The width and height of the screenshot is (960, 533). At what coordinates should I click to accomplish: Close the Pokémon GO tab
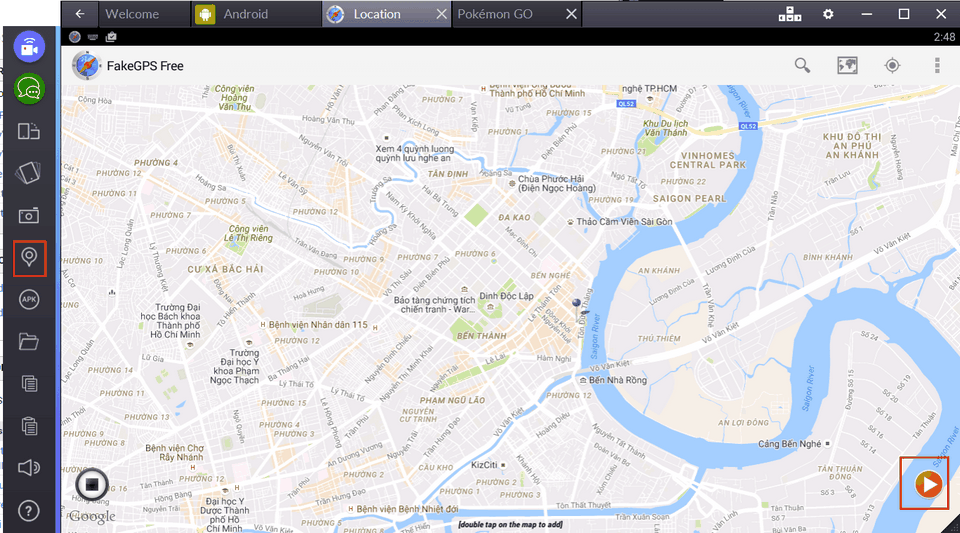tap(571, 13)
